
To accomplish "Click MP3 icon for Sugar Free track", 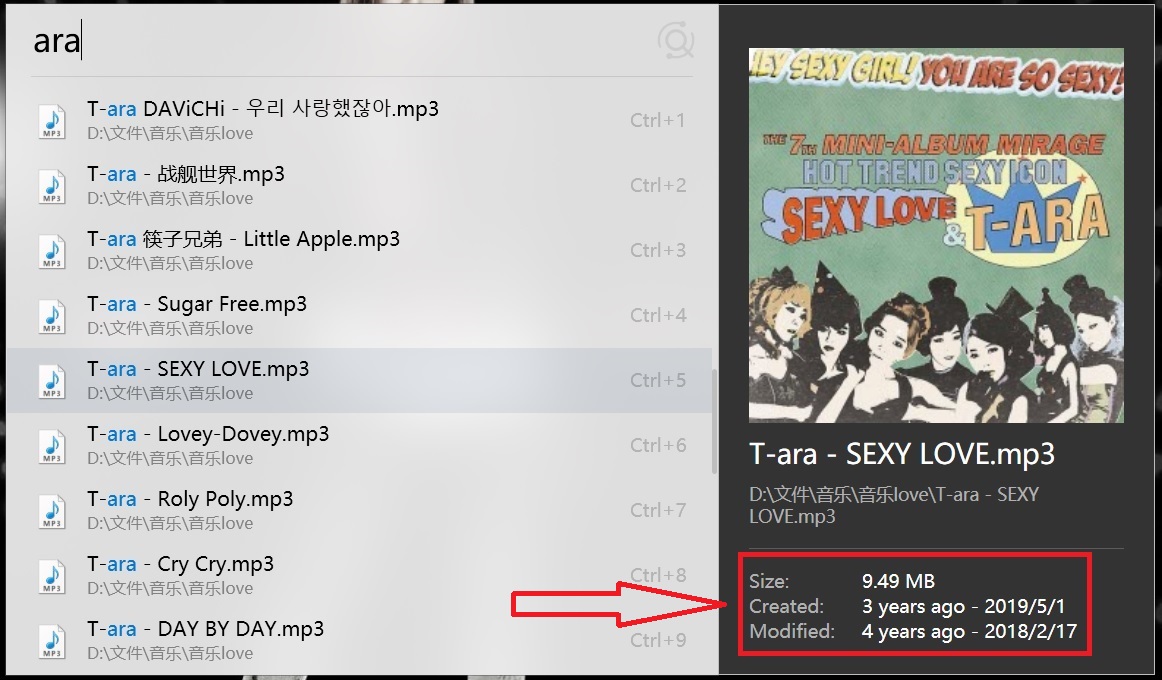I will [x=52, y=316].
